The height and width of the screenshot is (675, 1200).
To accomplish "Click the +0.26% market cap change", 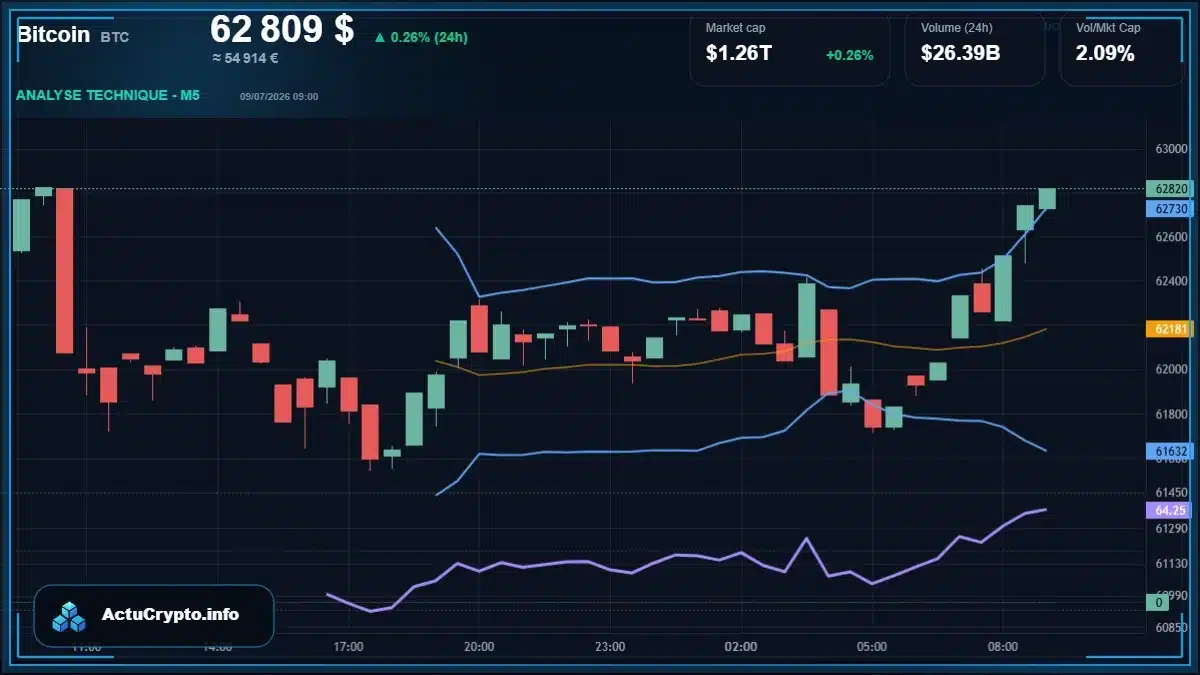I will [x=849, y=55].
